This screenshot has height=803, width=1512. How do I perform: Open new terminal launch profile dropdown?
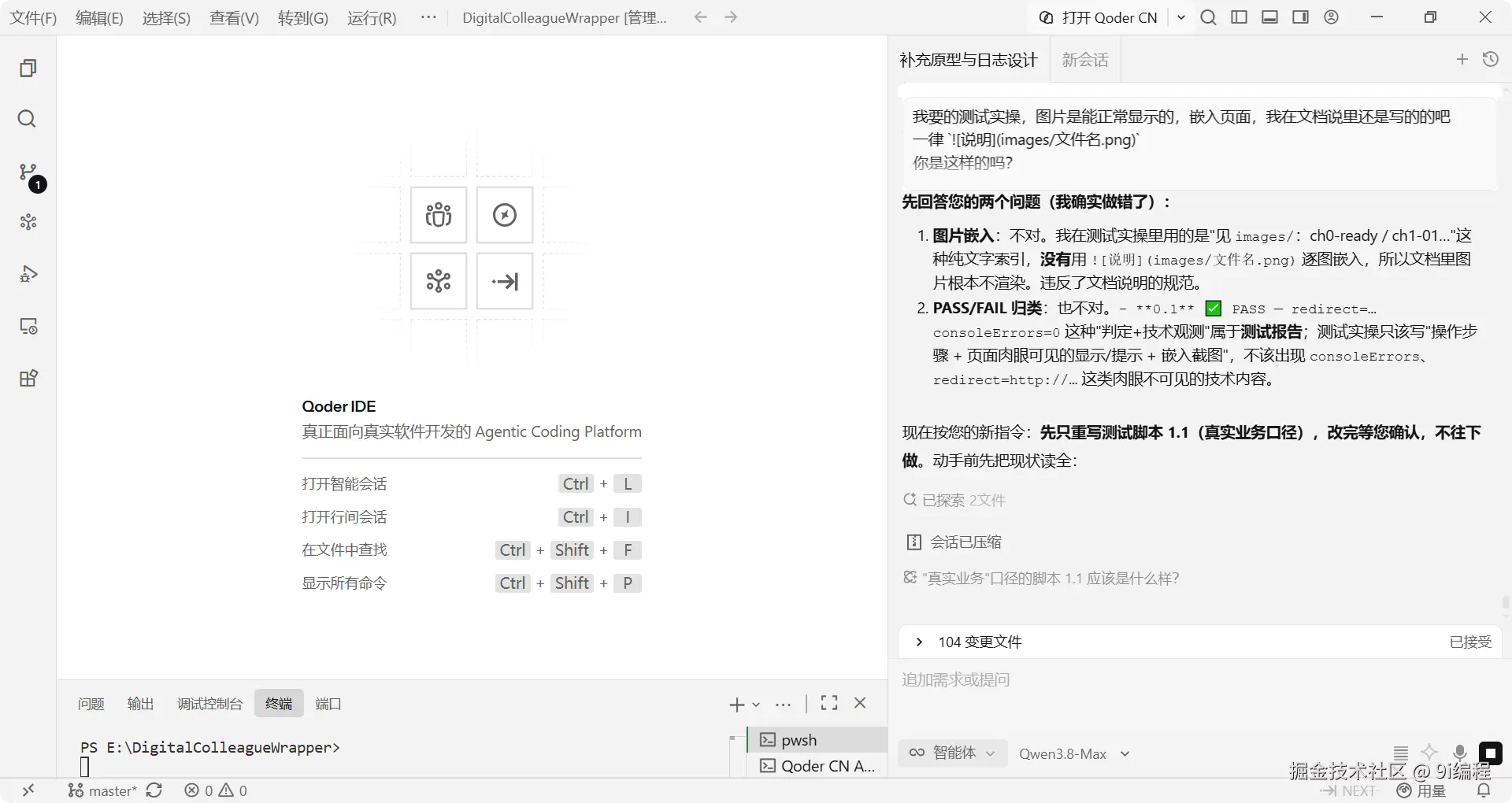[x=756, y=705]
